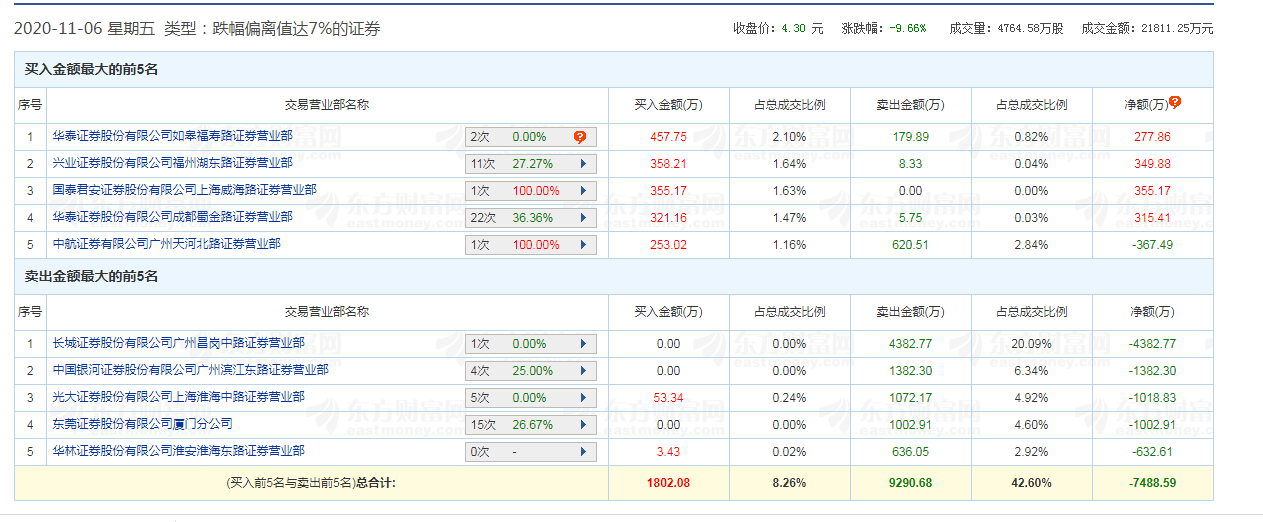1263x522 pixels.
Task: Click the arrow icon in 中航证券广州天河北路 row
Action: [x=582, y=245]
